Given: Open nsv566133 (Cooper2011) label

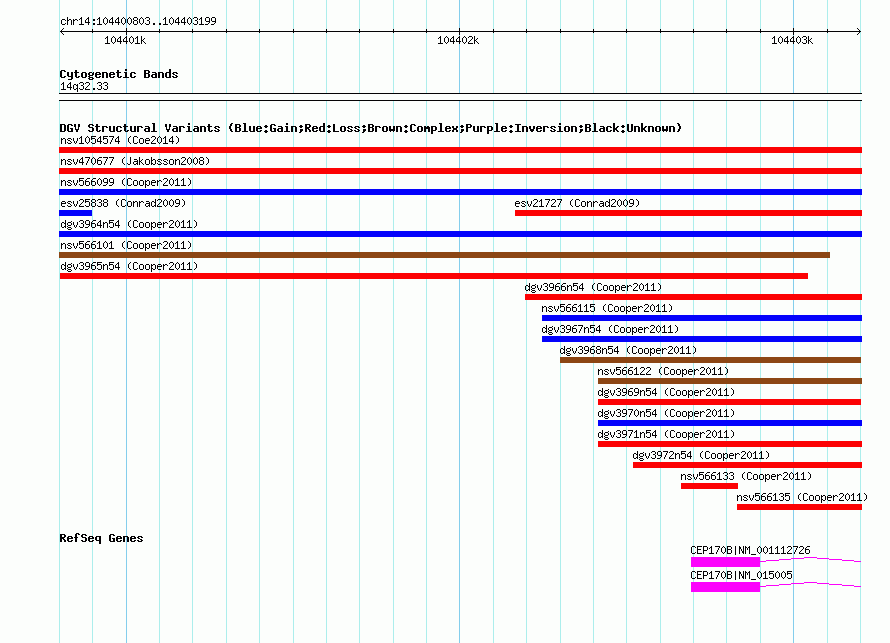Looking at the screenshot, I should (746, 476).
